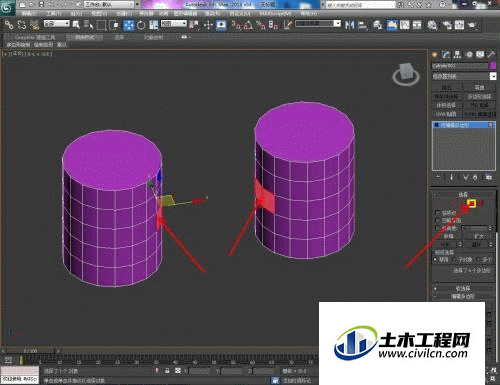
Task: Open the Mirror tool in toolbar
Action: 349,25
